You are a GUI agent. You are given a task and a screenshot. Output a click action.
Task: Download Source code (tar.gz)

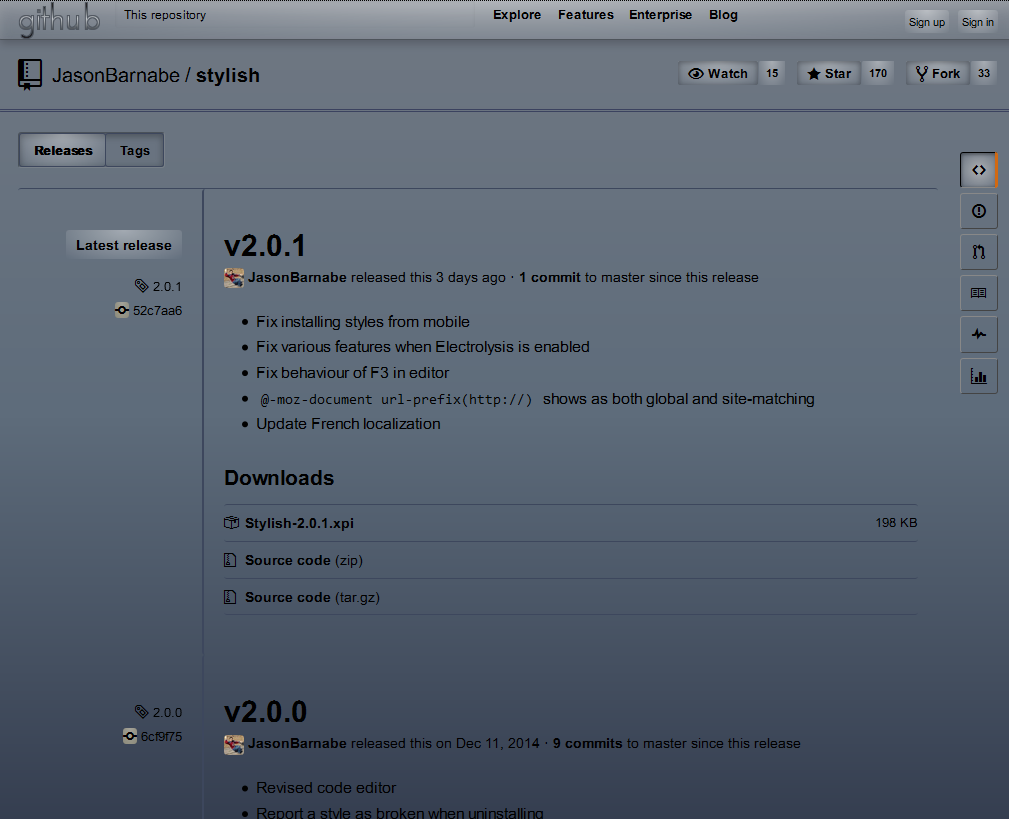tap(312, 597)
